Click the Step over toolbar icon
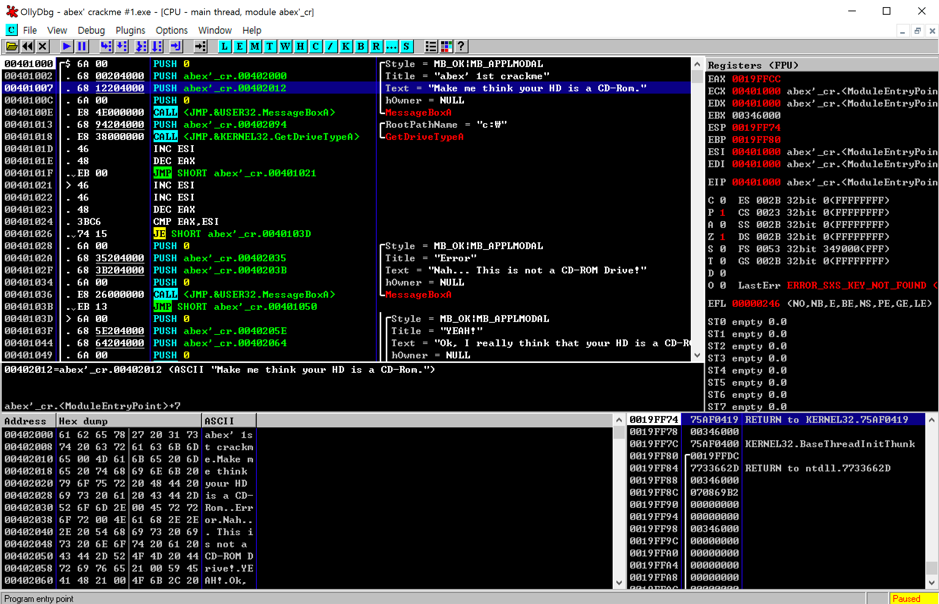The height and width of the screenshot is (604, 939). coord(122,46)
